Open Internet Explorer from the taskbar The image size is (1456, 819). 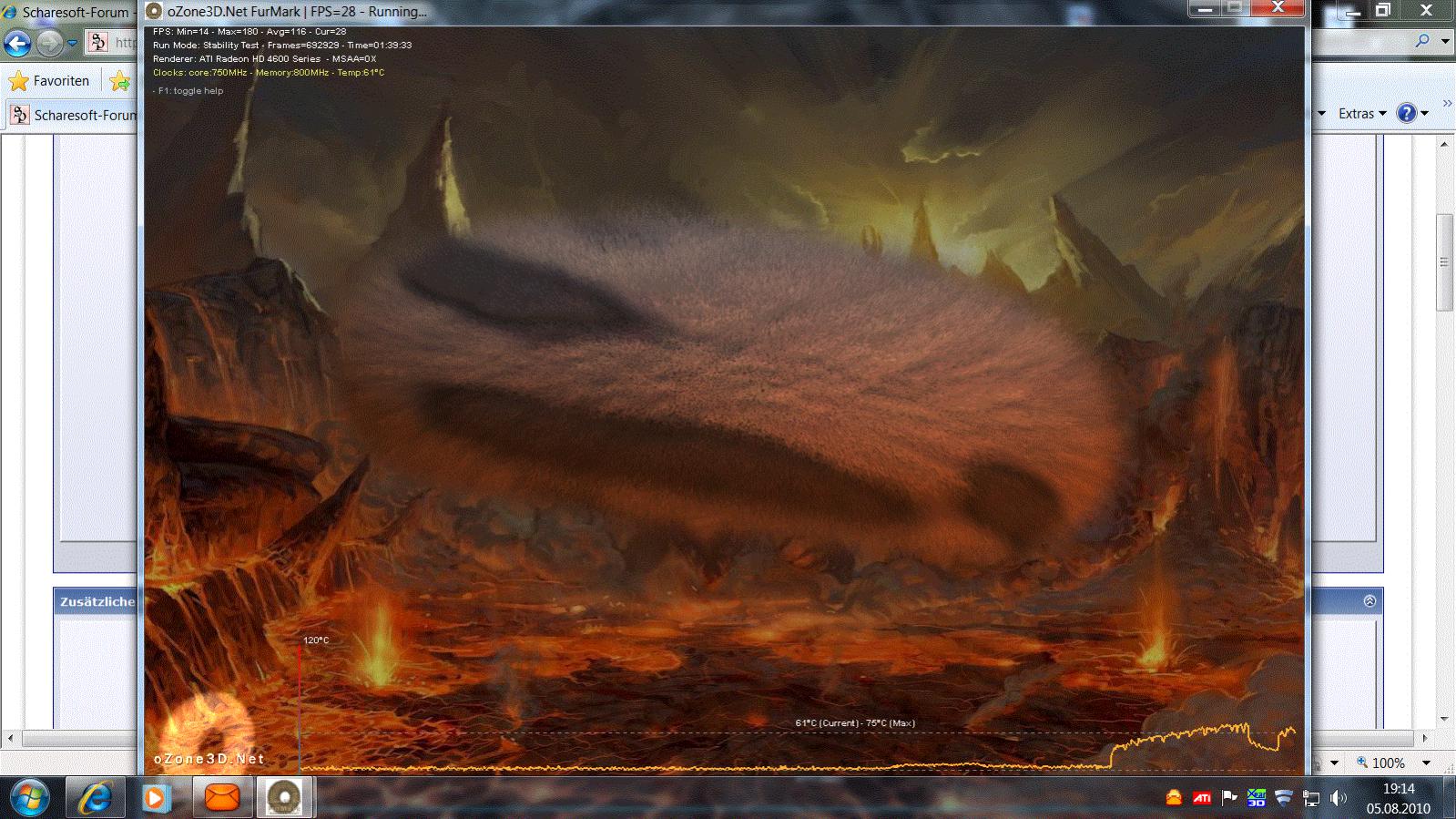coord(95,798)
